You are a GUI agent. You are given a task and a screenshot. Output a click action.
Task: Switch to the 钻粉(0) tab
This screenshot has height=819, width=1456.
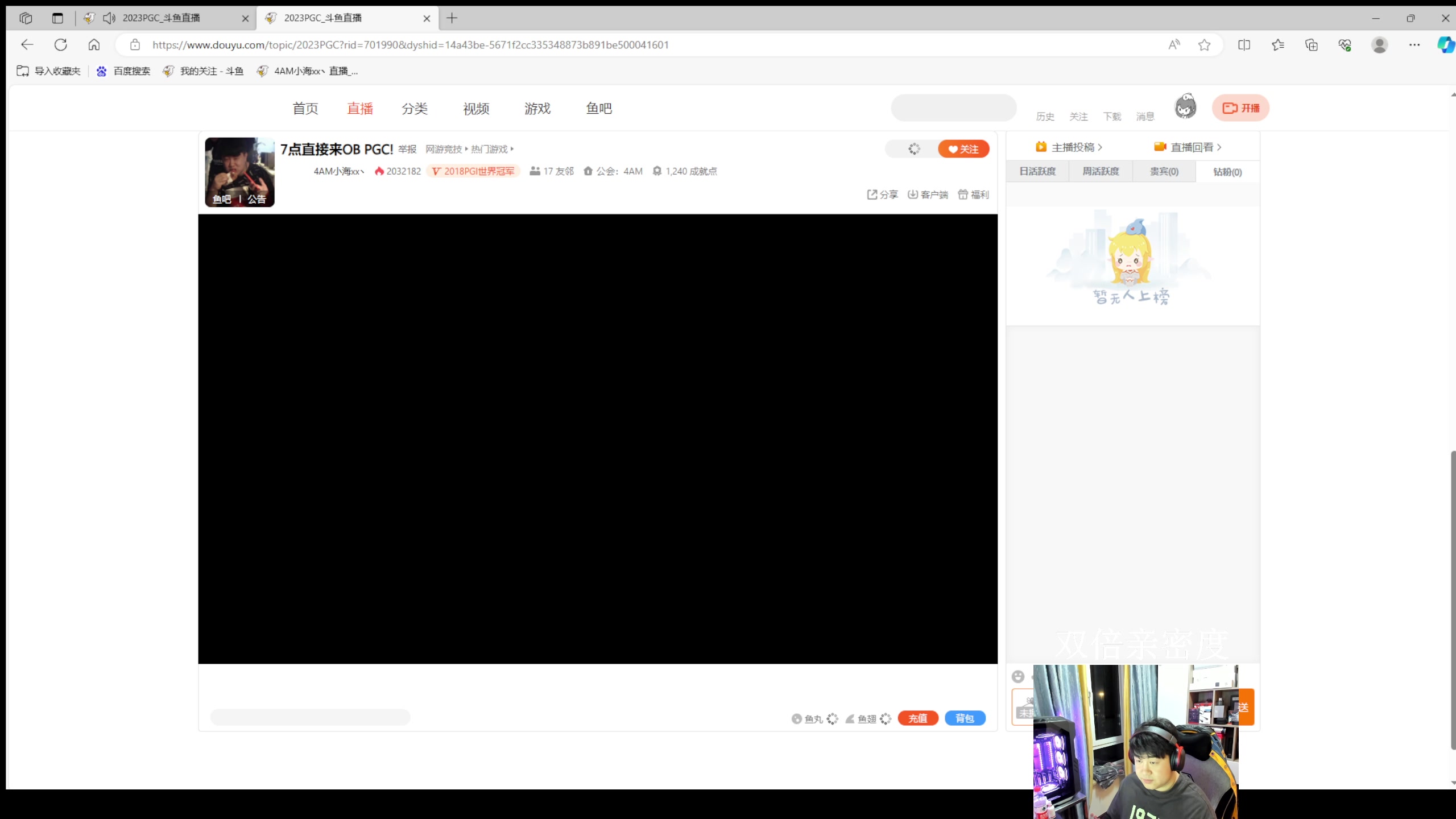1227,171
